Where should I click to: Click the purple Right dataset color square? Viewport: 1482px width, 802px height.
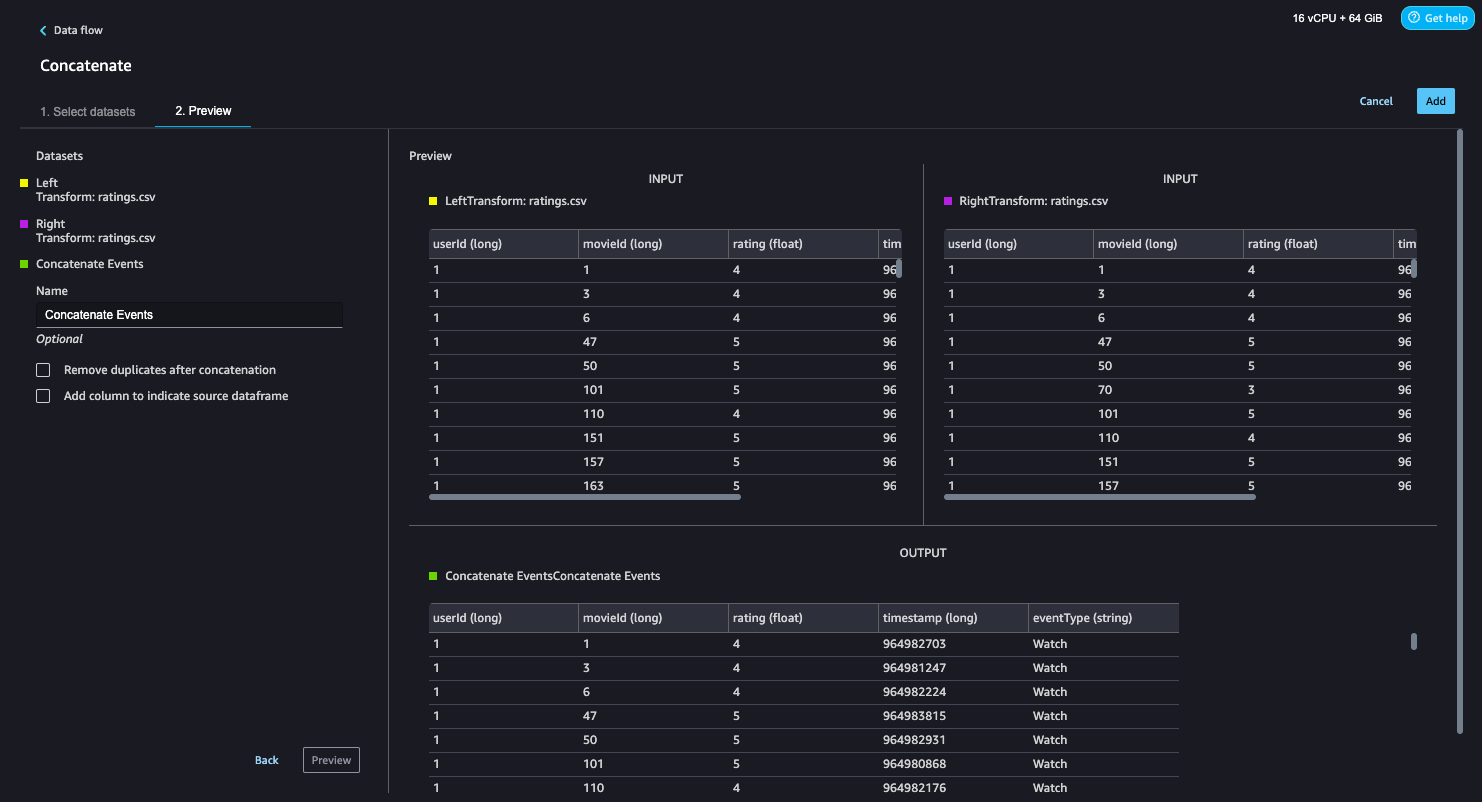24,224
